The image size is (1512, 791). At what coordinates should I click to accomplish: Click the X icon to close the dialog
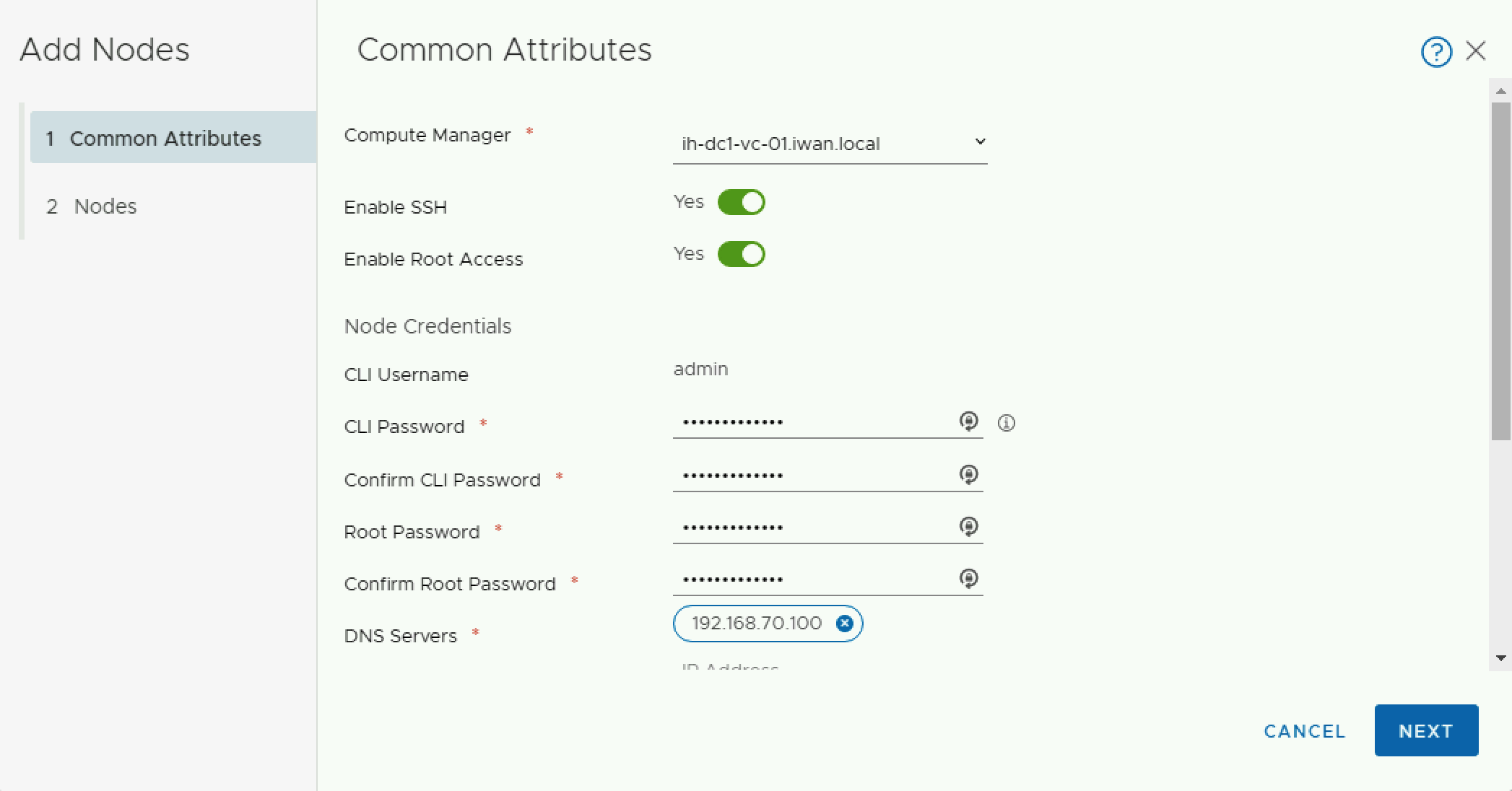coord(1476,51)
